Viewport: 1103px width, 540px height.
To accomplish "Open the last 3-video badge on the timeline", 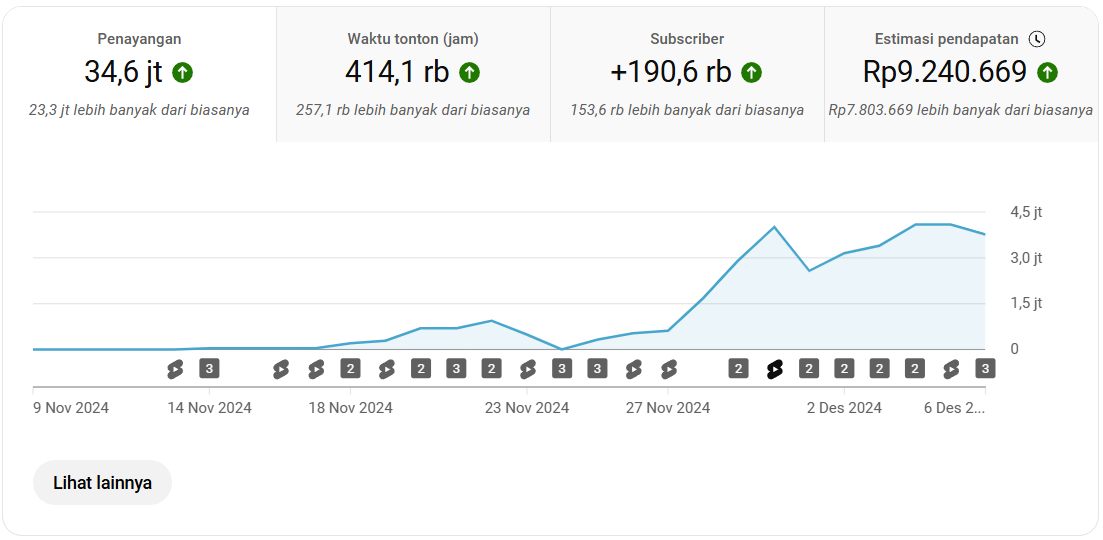I will (984, 369).
